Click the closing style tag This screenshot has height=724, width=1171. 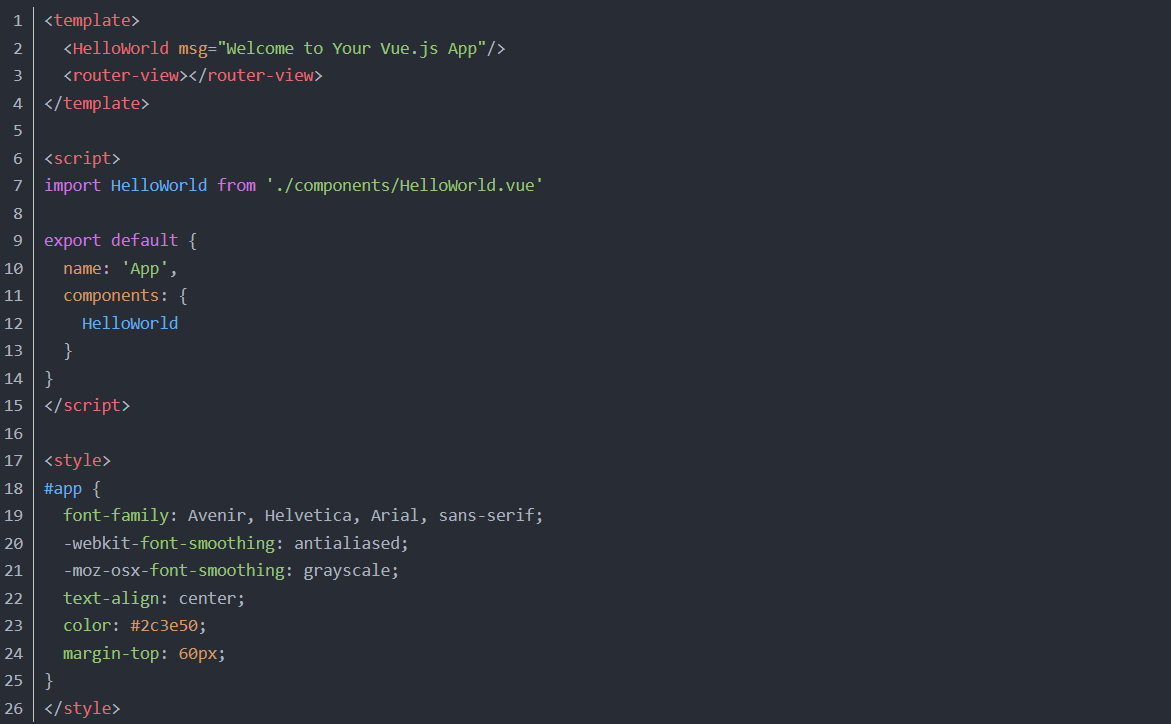[x=82, y=708]
